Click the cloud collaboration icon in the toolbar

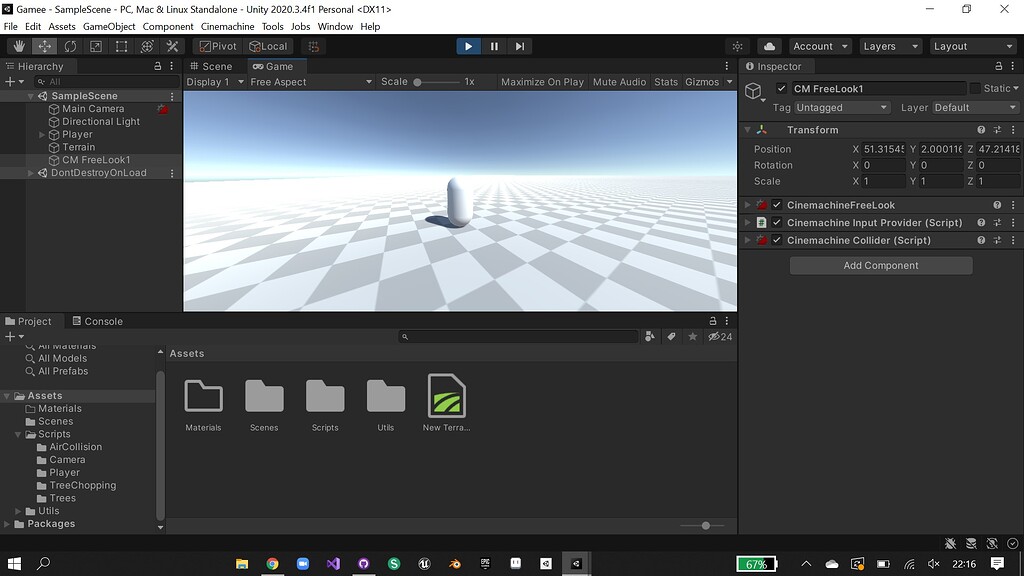tap(769, 46)
